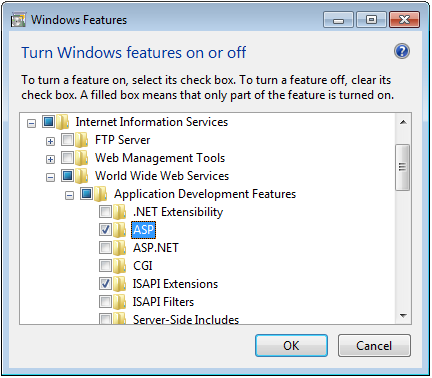Click the Windows Features title bar icon

click(18, 20)
